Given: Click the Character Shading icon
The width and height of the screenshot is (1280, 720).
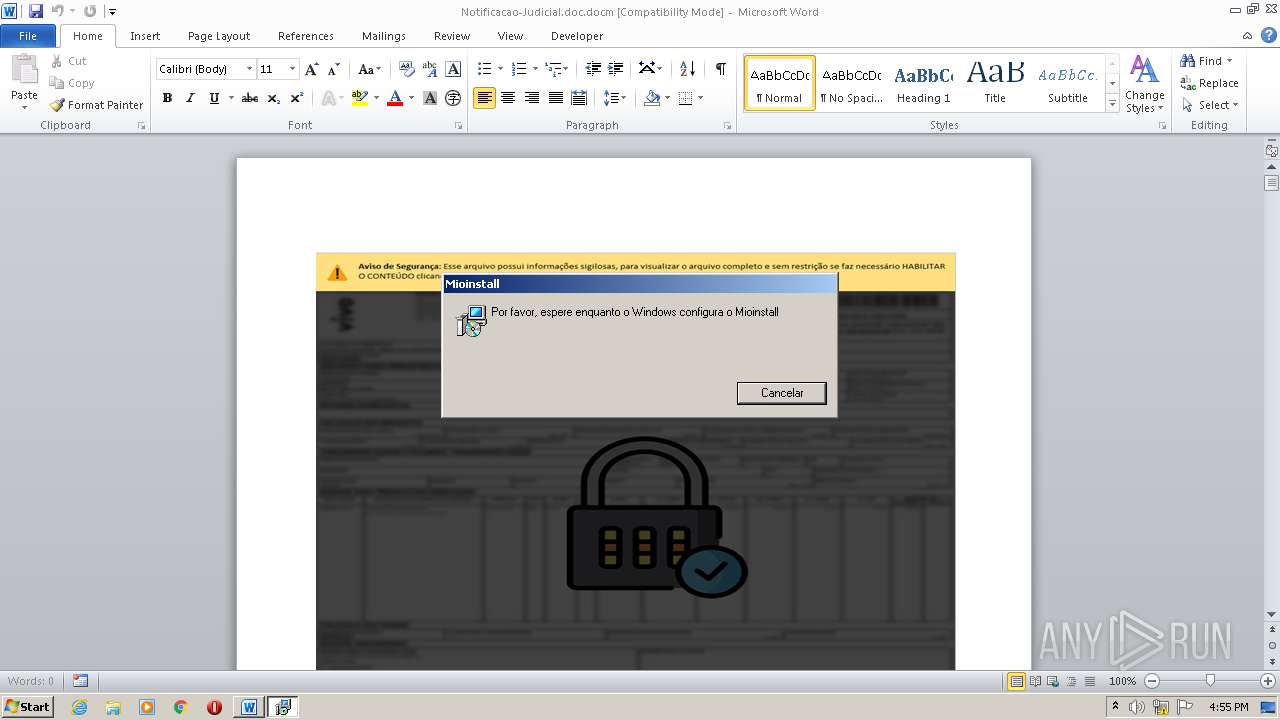Looking at the screenshot, I should (430, 98).
